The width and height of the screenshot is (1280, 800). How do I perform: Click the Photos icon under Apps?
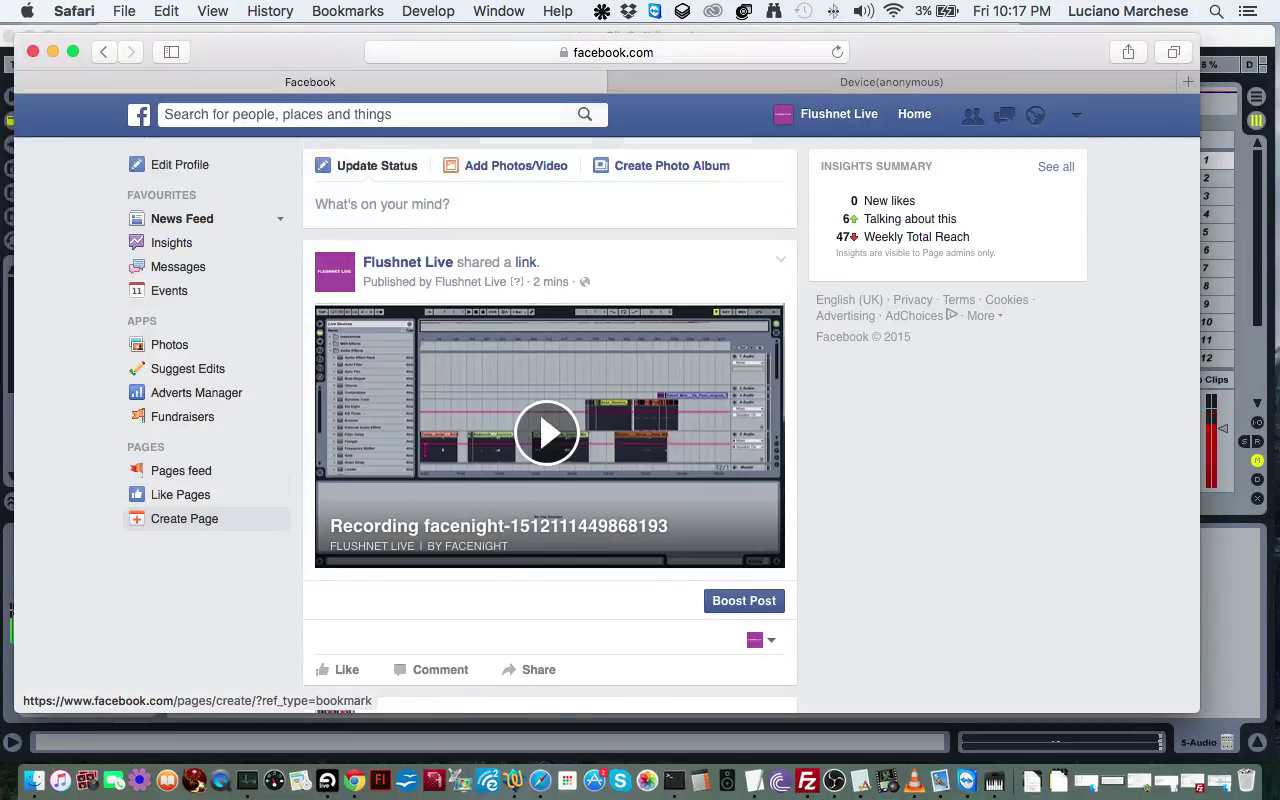[x=136, y=344]
